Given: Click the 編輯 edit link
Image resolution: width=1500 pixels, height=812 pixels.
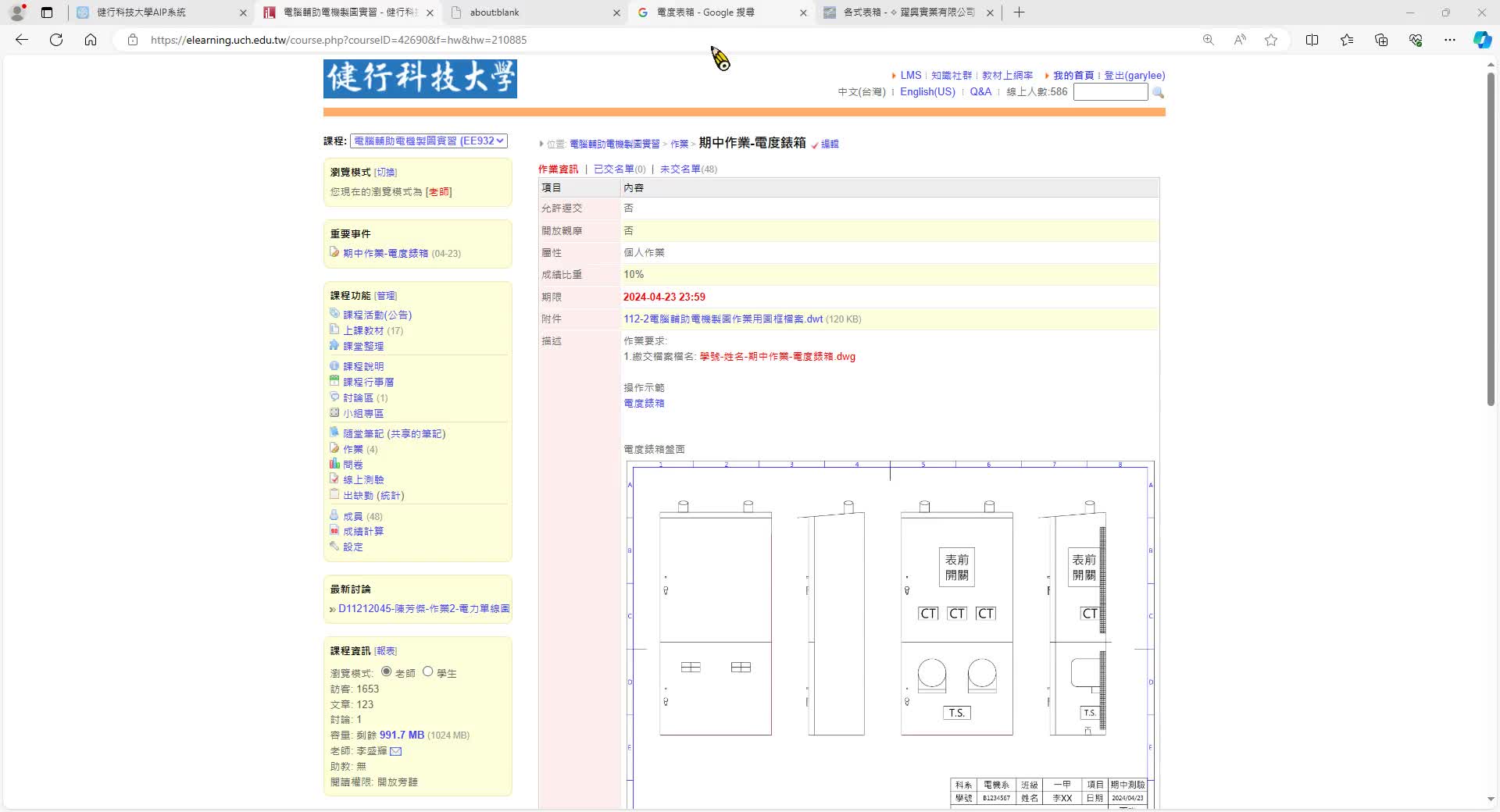Looking at the screenshot, I should click(x=830, y=144).
